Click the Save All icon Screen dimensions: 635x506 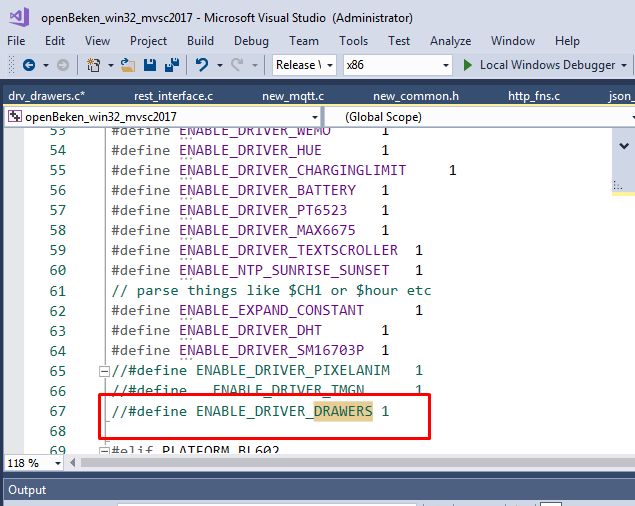(172, 65)
